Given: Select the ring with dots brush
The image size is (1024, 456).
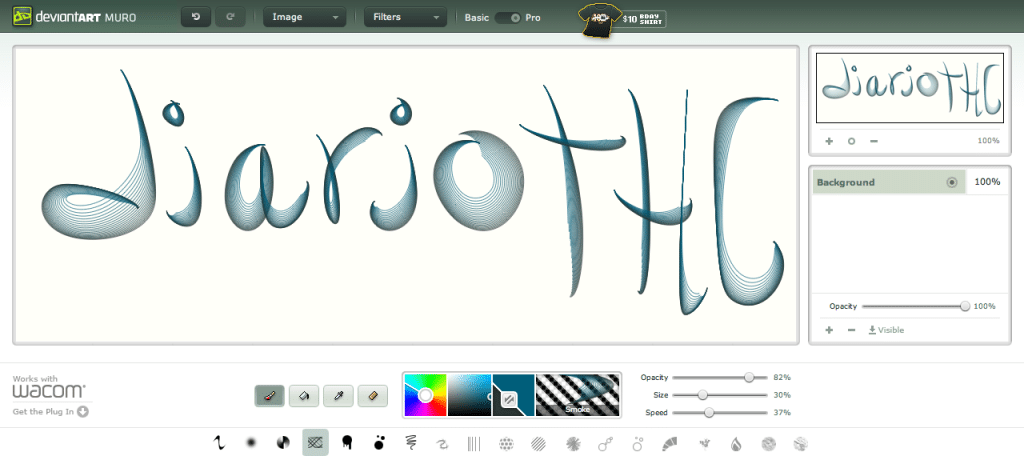Looking at the screenshot, I should 638,444.
